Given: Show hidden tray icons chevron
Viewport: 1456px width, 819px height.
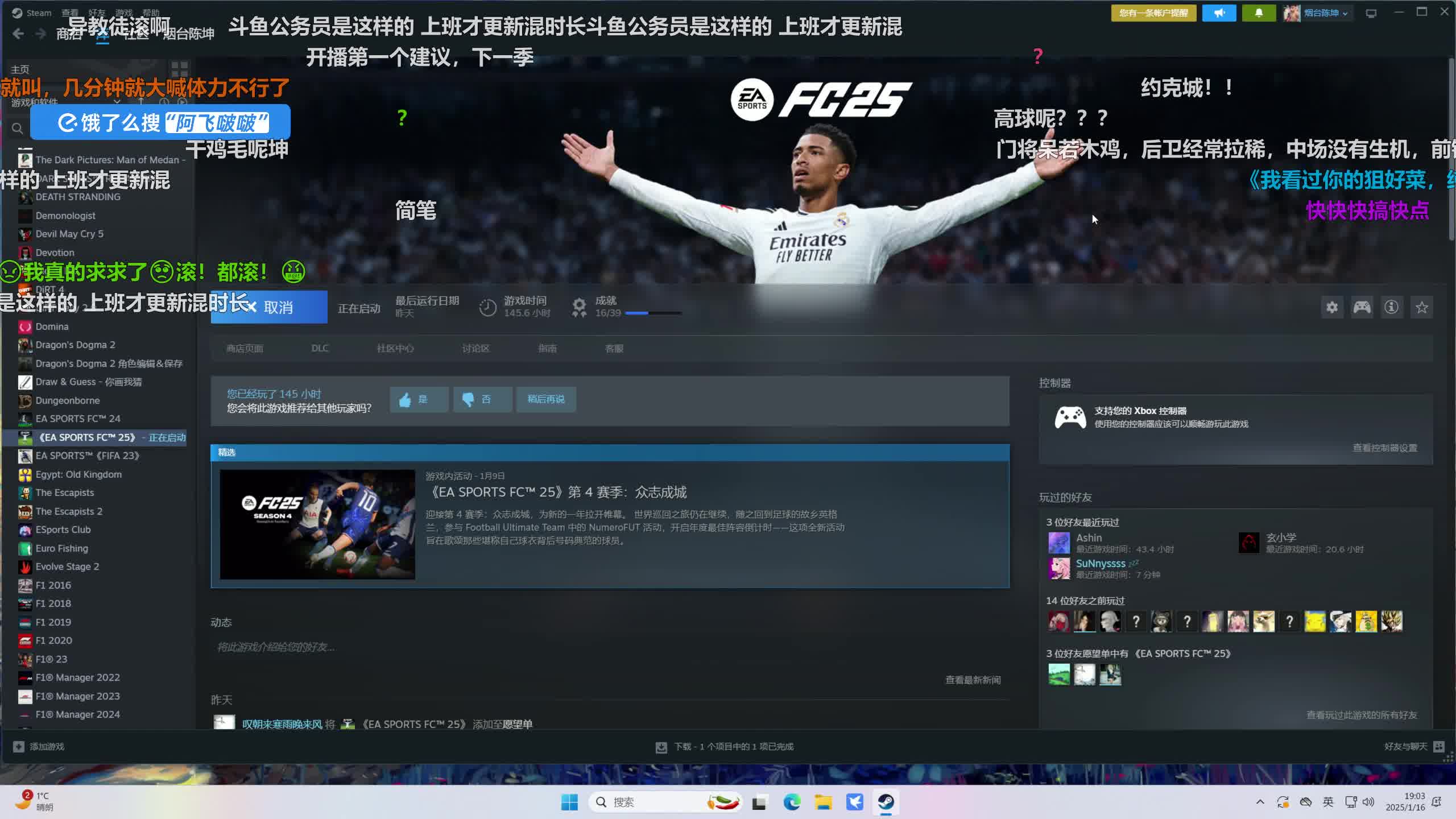Looking at the screenshot, I should [1260, 802].
